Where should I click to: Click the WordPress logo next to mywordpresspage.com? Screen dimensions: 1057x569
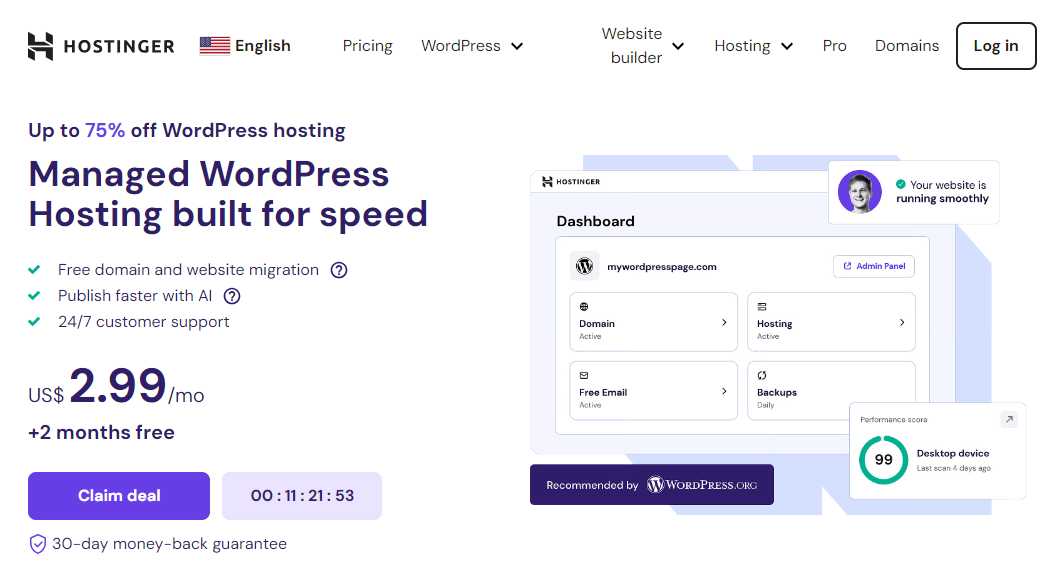(x=584, y=266)
